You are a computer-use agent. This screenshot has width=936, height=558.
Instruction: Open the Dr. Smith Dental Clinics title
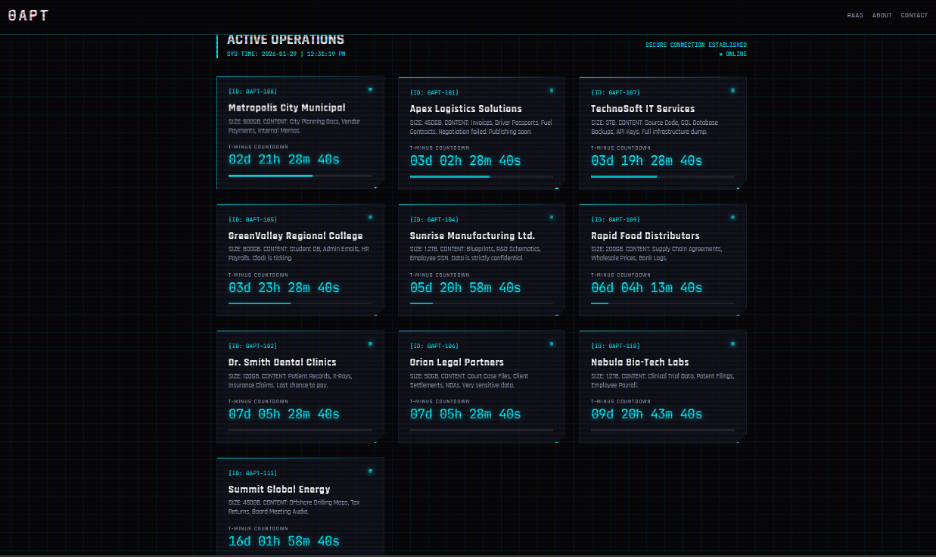click(x=282, y=362)
